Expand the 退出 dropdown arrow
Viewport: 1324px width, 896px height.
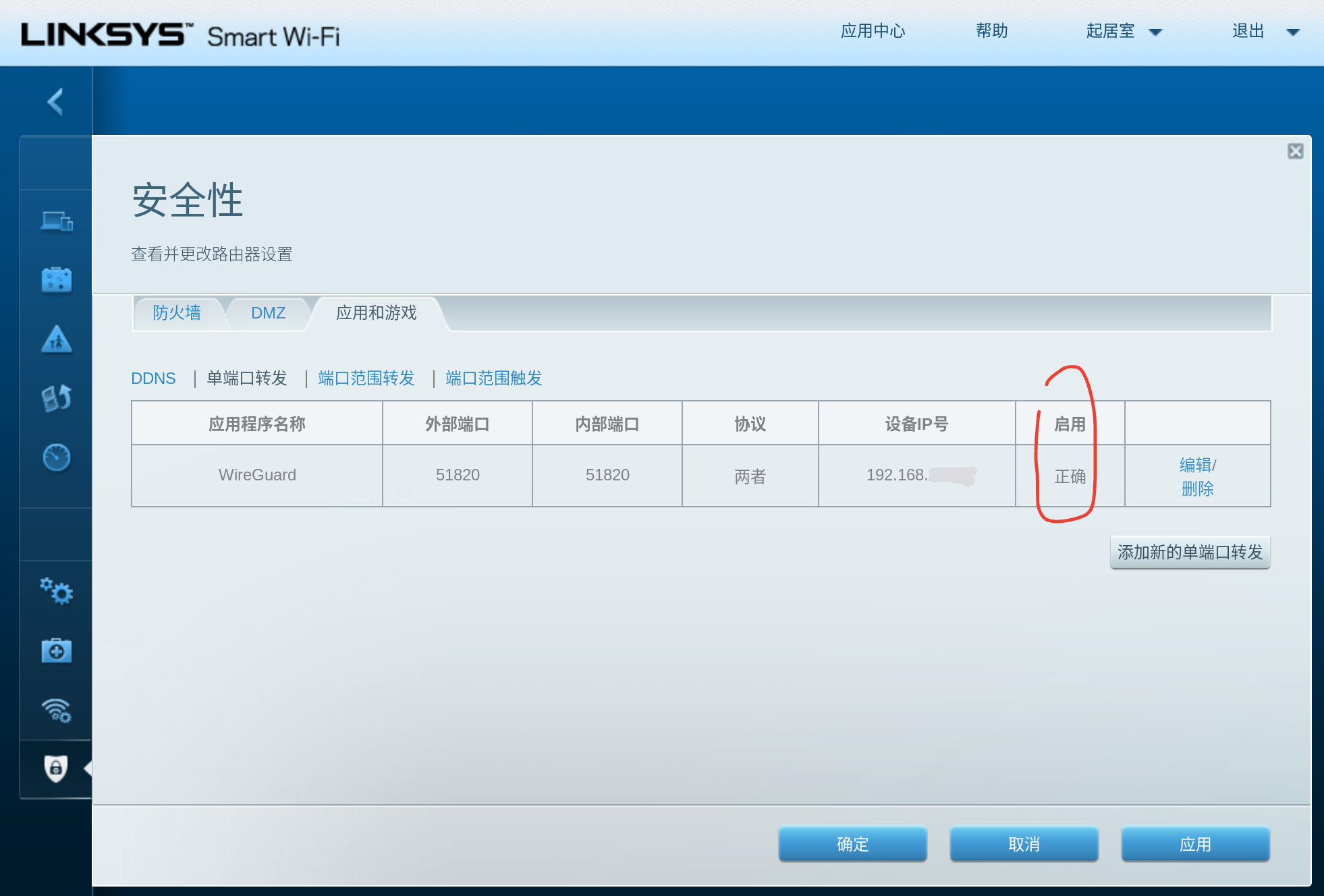click(1292, 32)
